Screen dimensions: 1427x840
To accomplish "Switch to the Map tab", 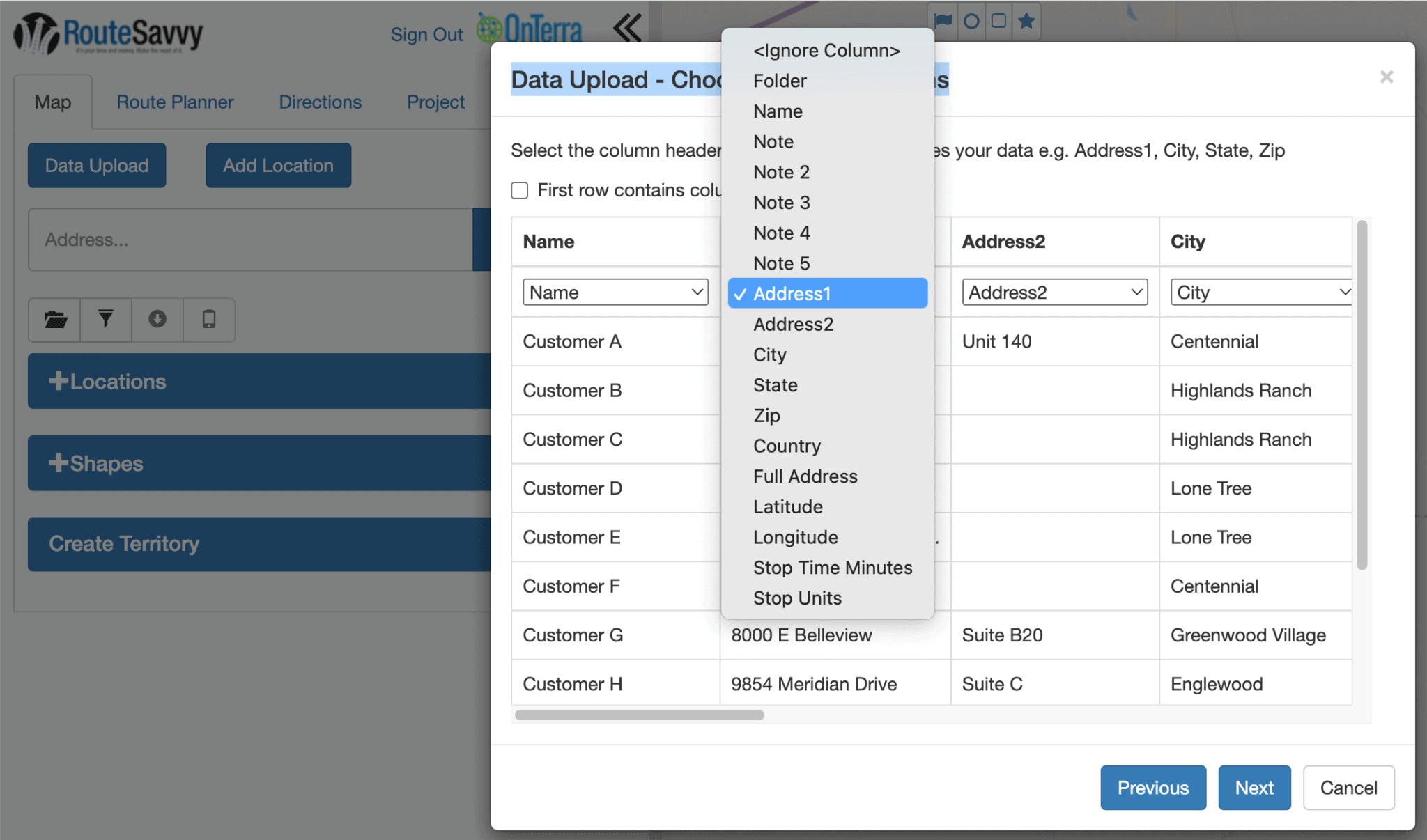I will [x=53, y=102].
